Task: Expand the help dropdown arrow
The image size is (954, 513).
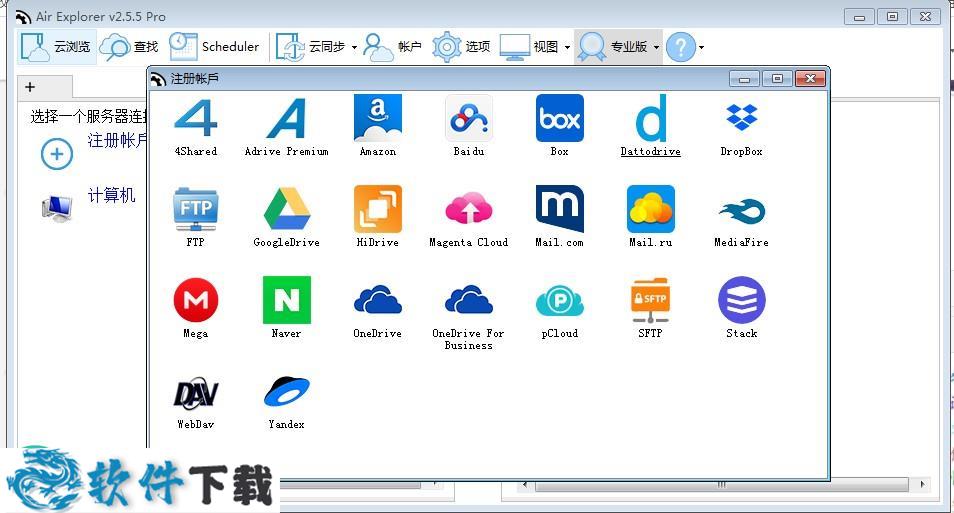Action: click(x=701, y=47)
